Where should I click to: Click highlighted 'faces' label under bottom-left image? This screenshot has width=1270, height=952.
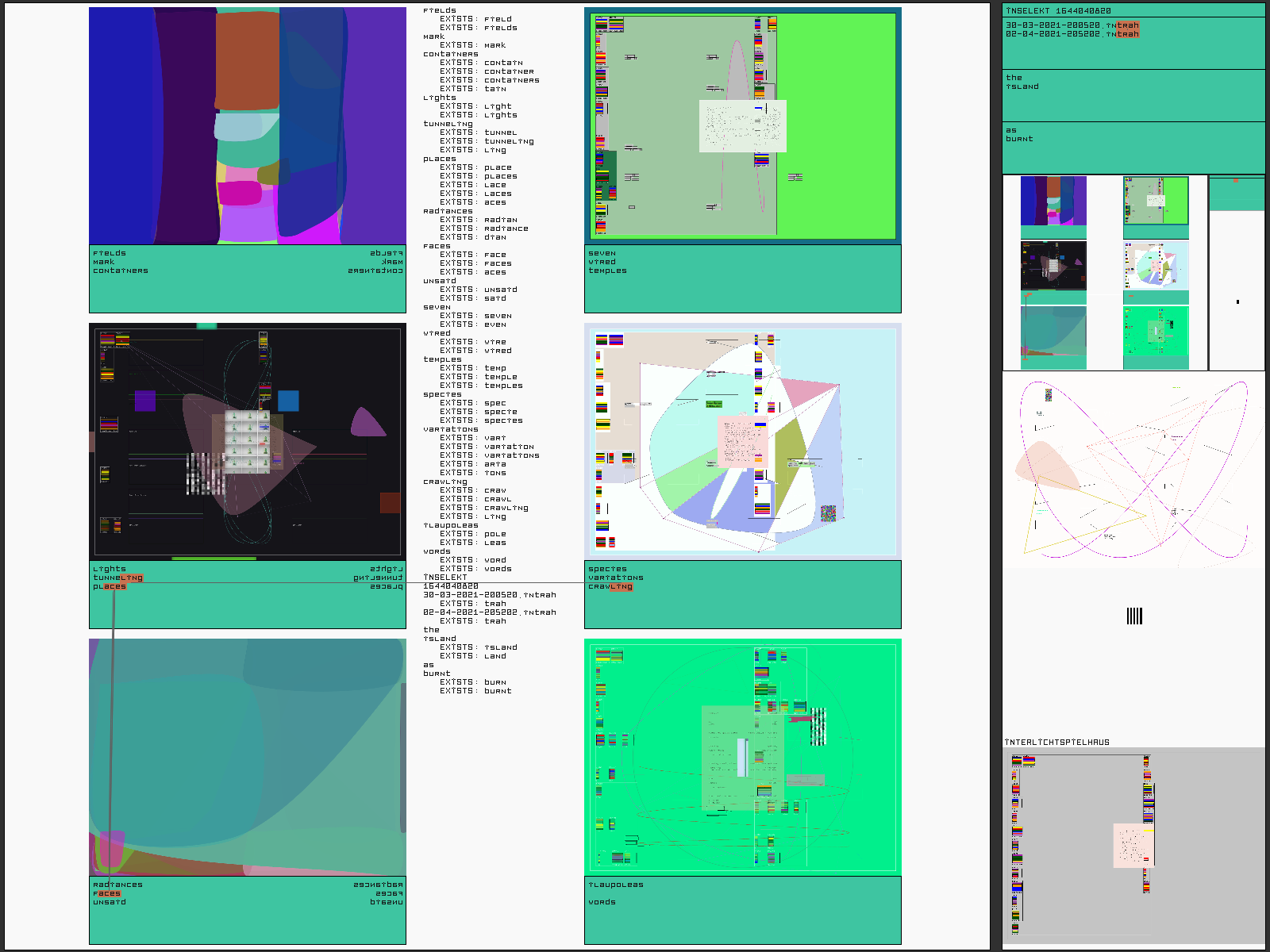(106, 893)
